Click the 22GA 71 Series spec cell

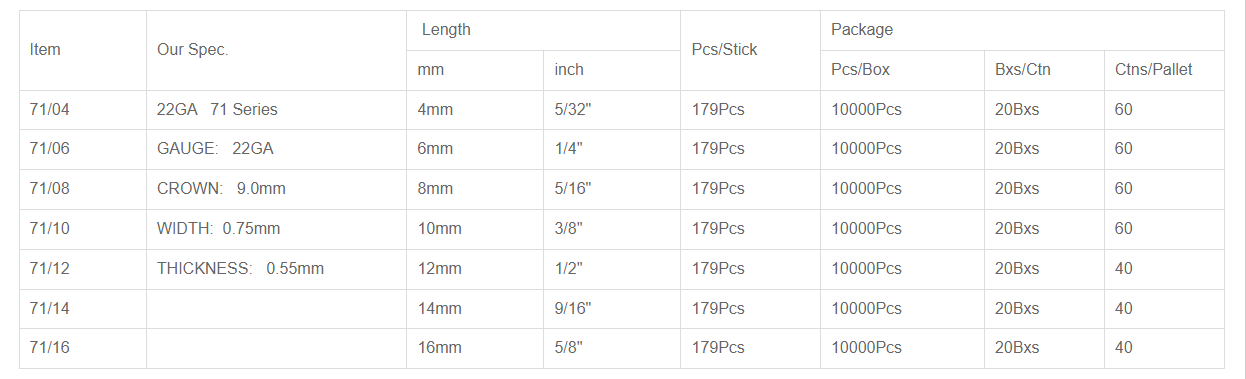(x=276, y=110)
